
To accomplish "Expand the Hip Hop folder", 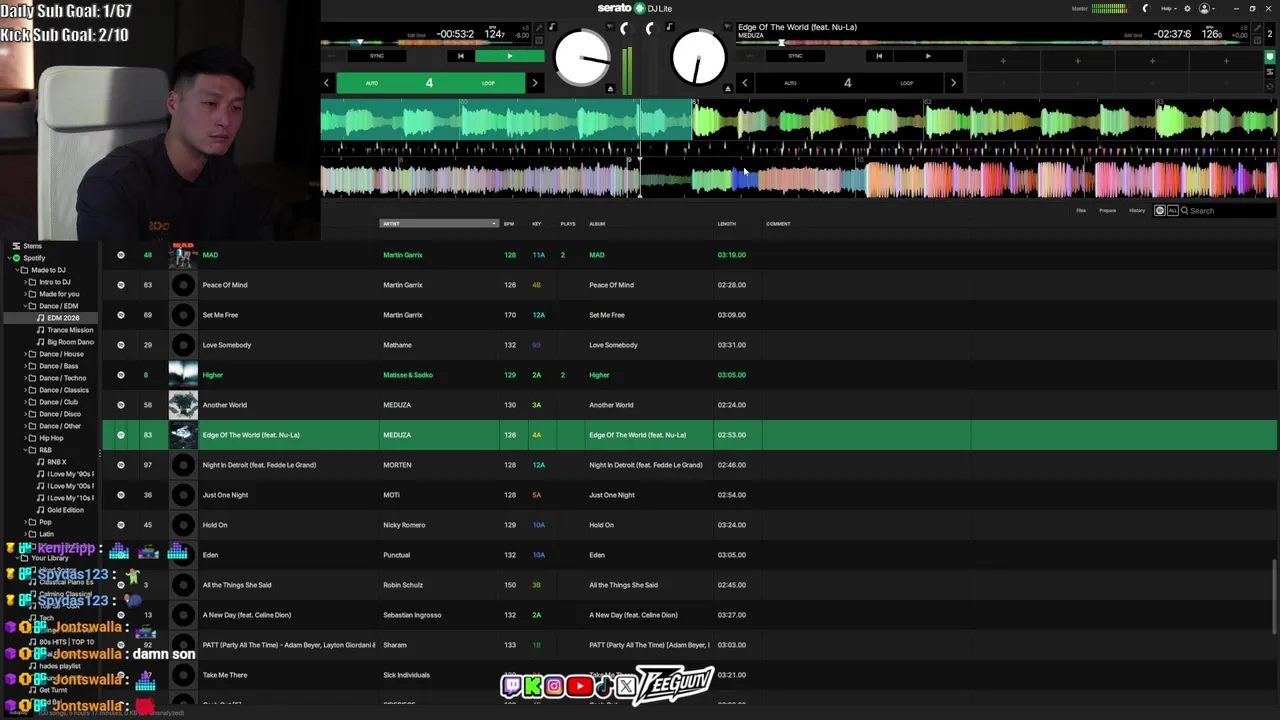I will click(24, 438).
